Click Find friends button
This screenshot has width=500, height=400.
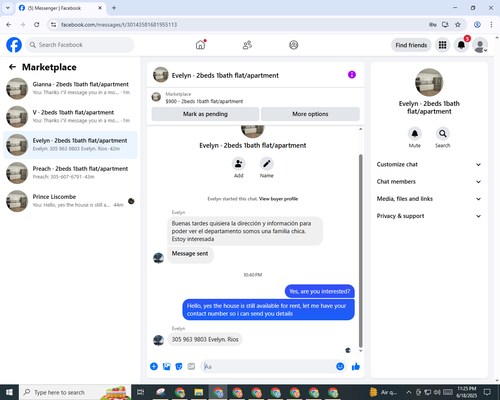pyautogui.click(x=411, y=45)
